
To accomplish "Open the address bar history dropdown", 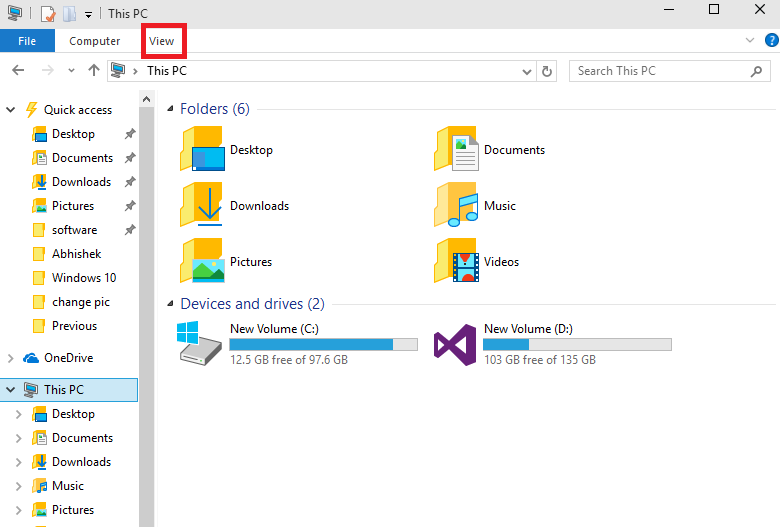I will tap(528, 71).
